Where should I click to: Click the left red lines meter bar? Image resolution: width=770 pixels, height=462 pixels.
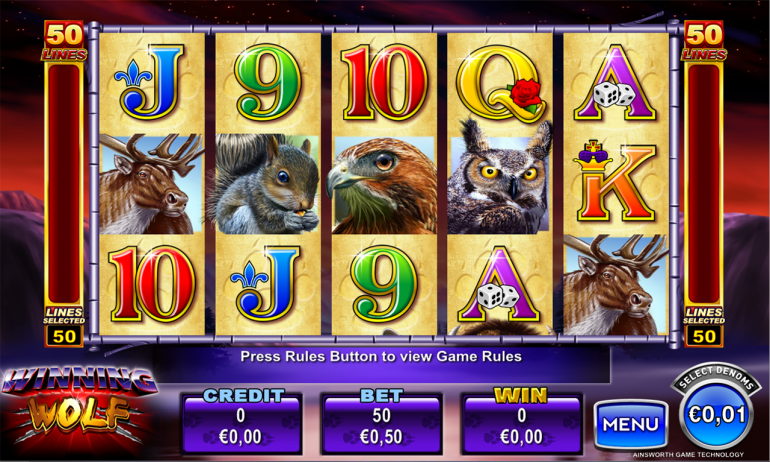click(64, 184)
